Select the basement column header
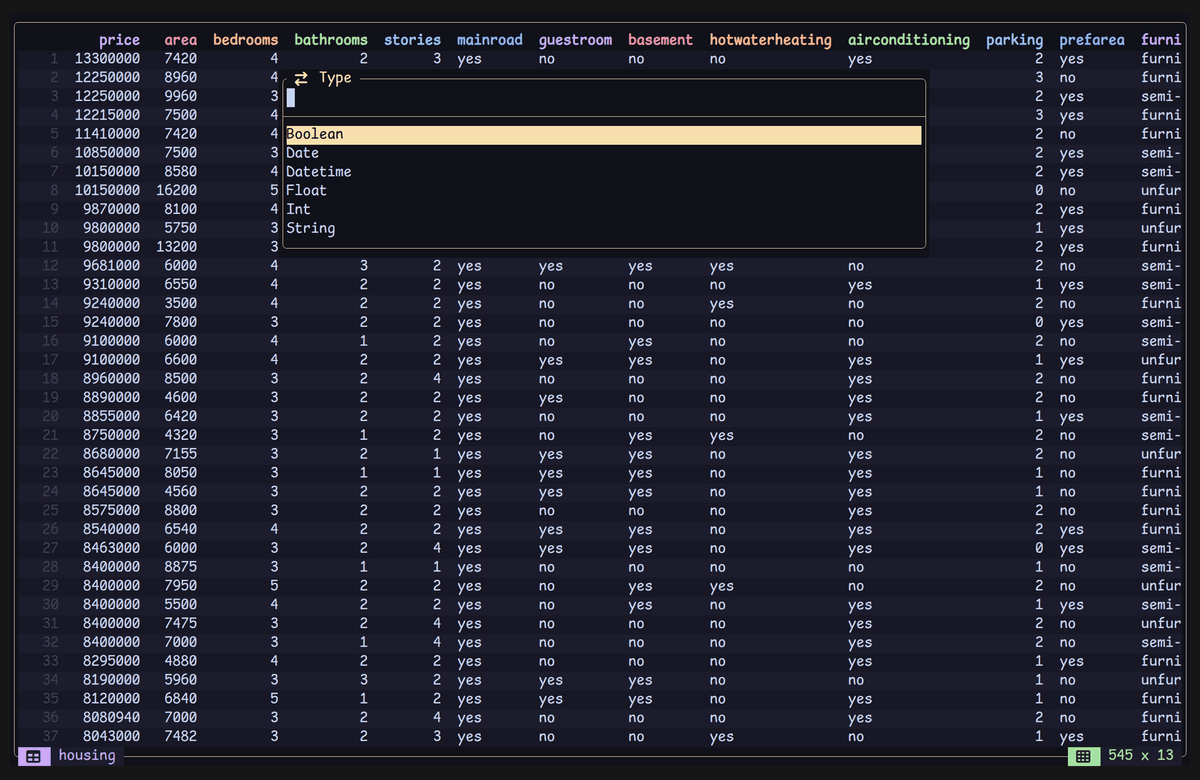The width and height of the screenshot is (1200, 780). click(660, 40)
